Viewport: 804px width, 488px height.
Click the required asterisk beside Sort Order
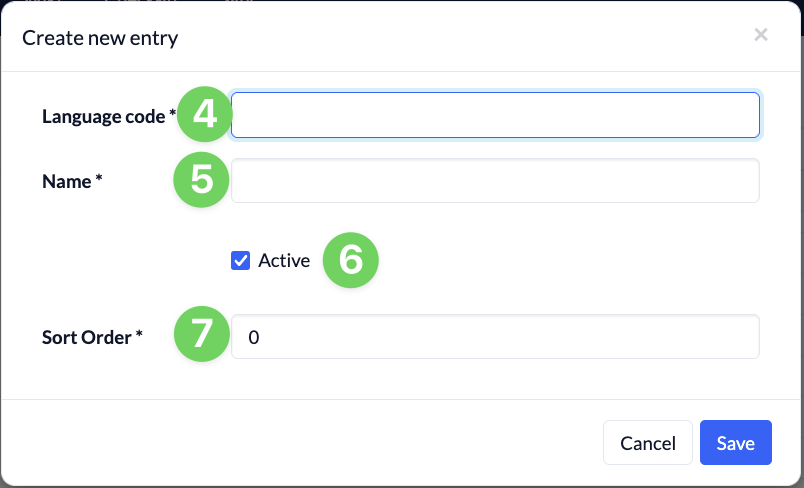[x=139, y=334]
